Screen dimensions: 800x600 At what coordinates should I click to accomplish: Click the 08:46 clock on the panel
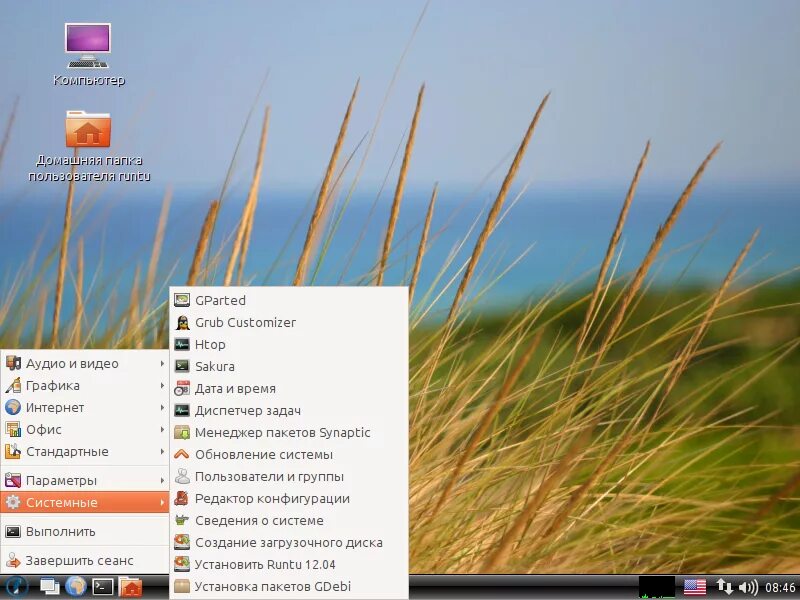coord(780,587)
